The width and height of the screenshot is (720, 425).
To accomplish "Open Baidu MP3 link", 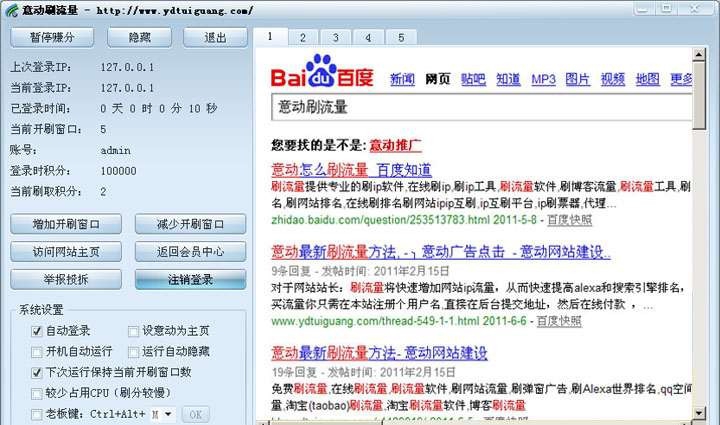I will [x=543, y=79].
